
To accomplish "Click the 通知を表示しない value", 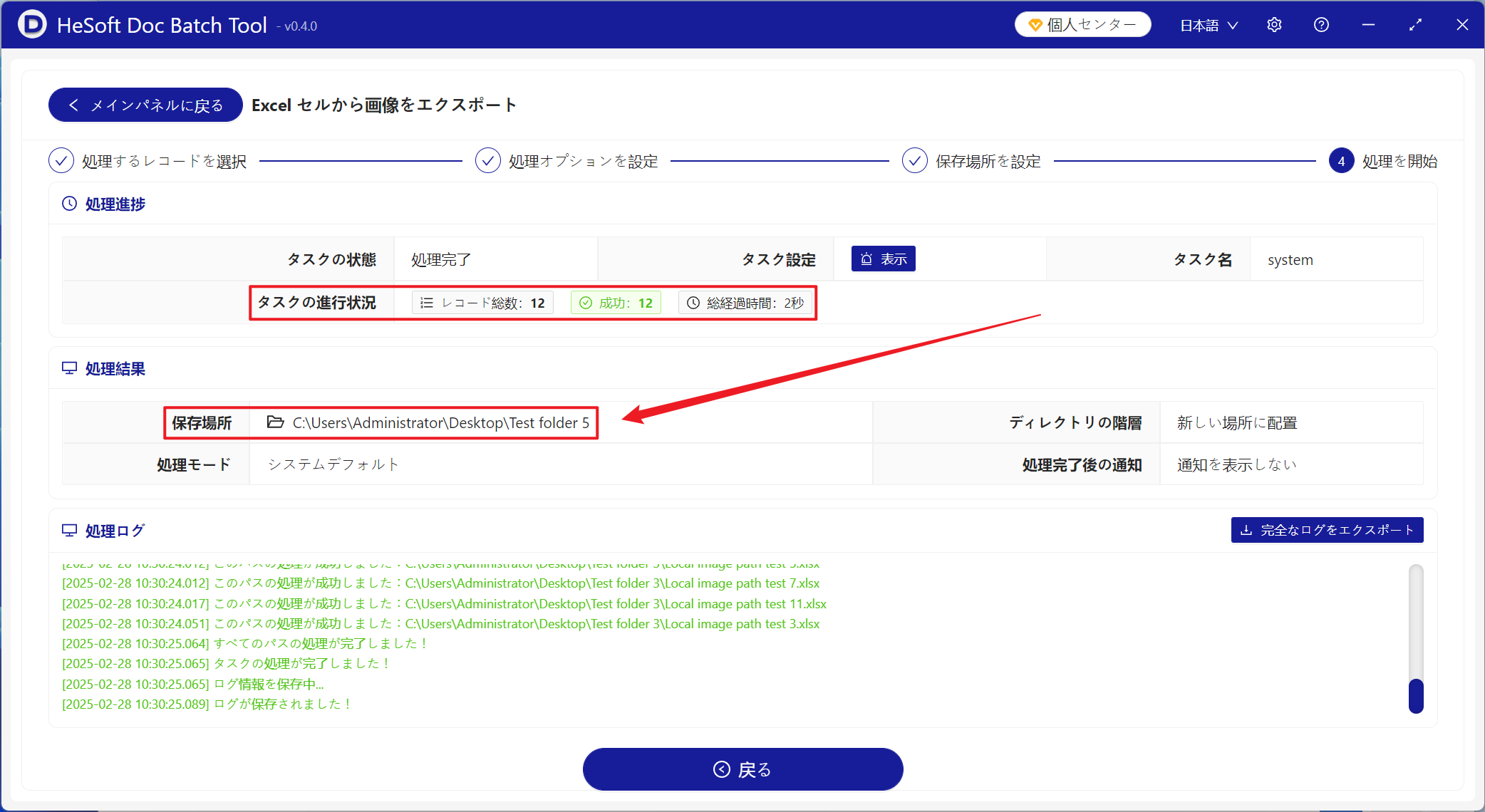I will (1237, 464).
